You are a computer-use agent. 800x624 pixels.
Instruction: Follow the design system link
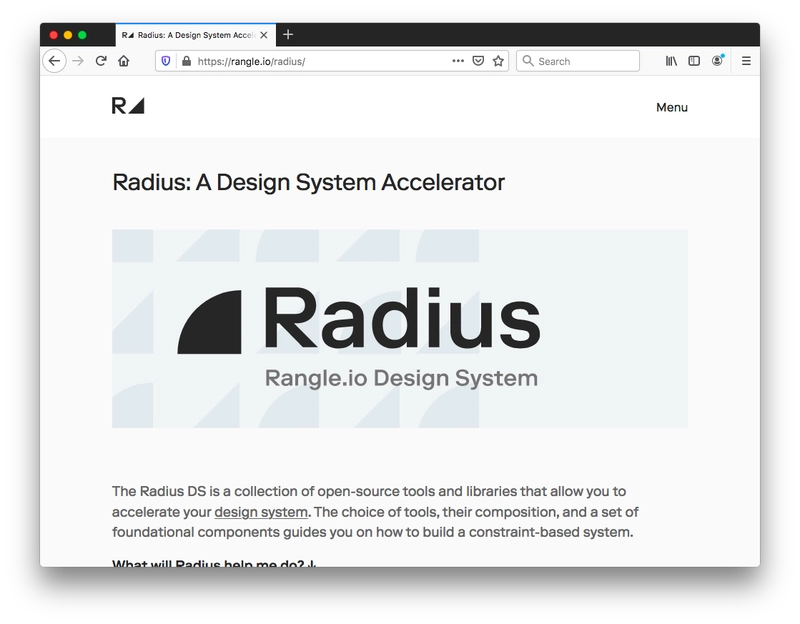[261, 512]
